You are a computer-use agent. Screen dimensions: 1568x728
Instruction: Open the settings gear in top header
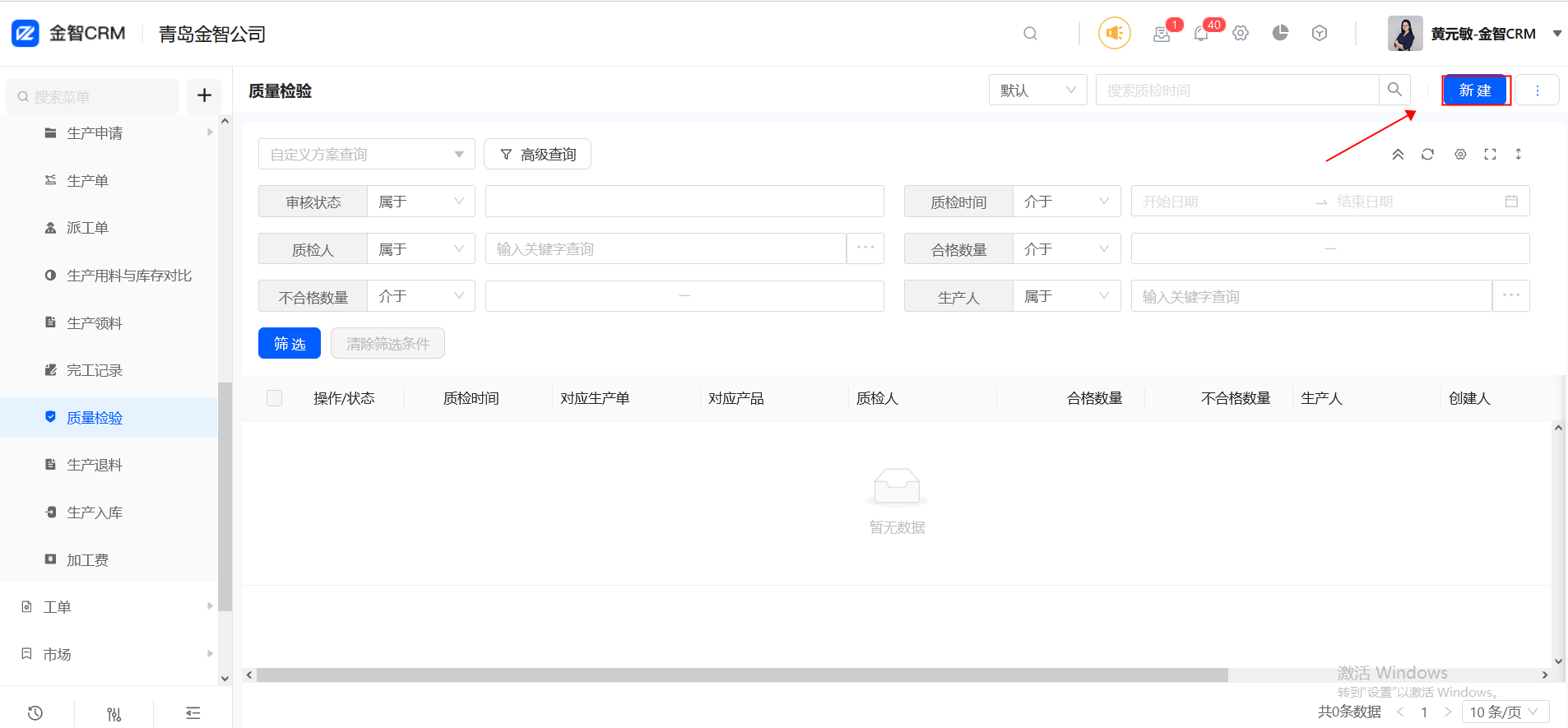[x=1241, y=34]
